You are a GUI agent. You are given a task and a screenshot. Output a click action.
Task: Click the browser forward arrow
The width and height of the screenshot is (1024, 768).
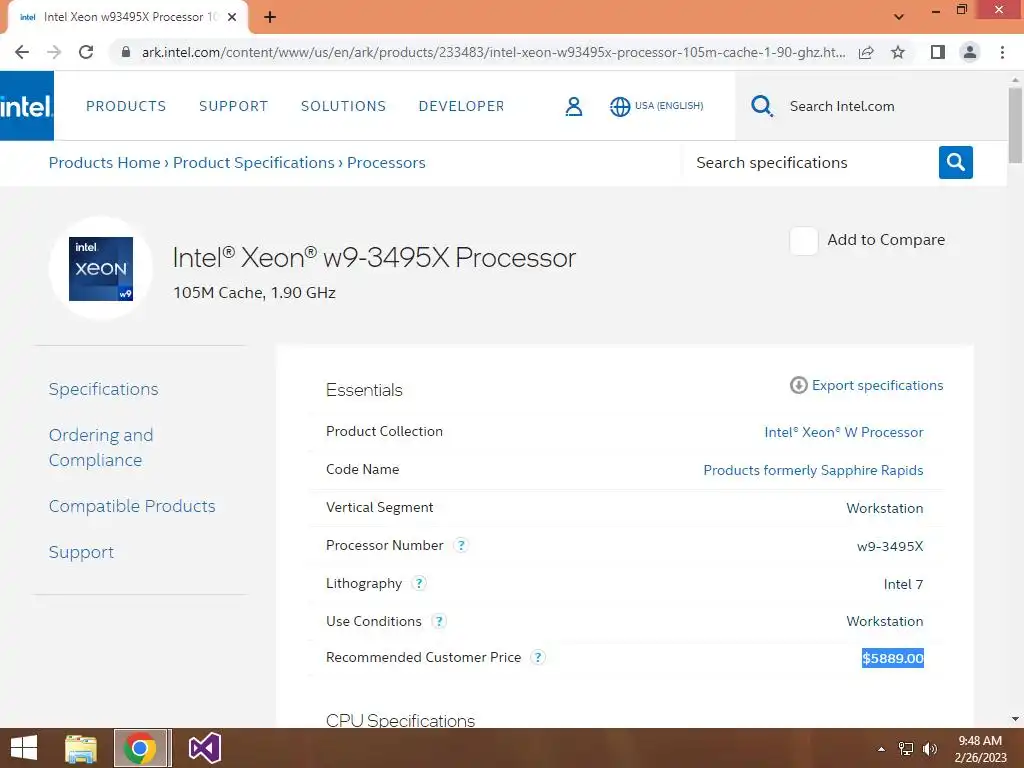pos(54,52)
